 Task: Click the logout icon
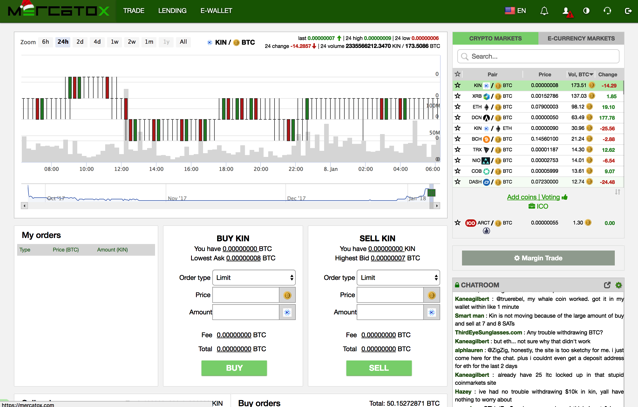click(628, 11)
